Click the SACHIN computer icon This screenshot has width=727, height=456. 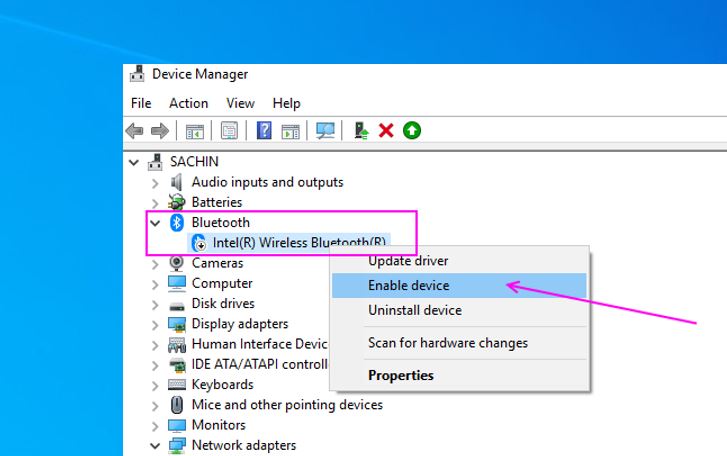[x=155, y=162]
